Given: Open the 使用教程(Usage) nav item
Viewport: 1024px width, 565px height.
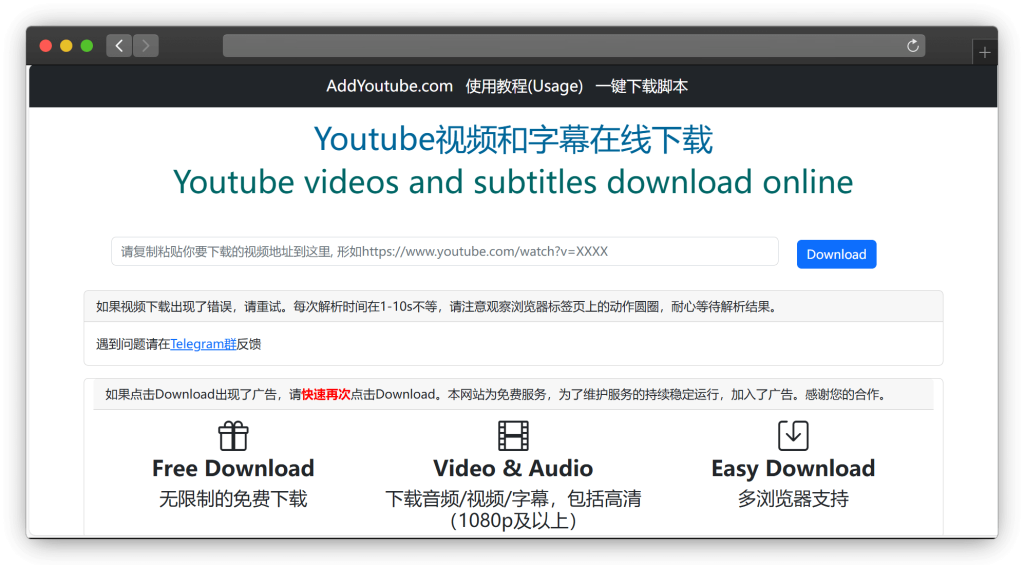Looking at the screenshot, I should [524, 86].
